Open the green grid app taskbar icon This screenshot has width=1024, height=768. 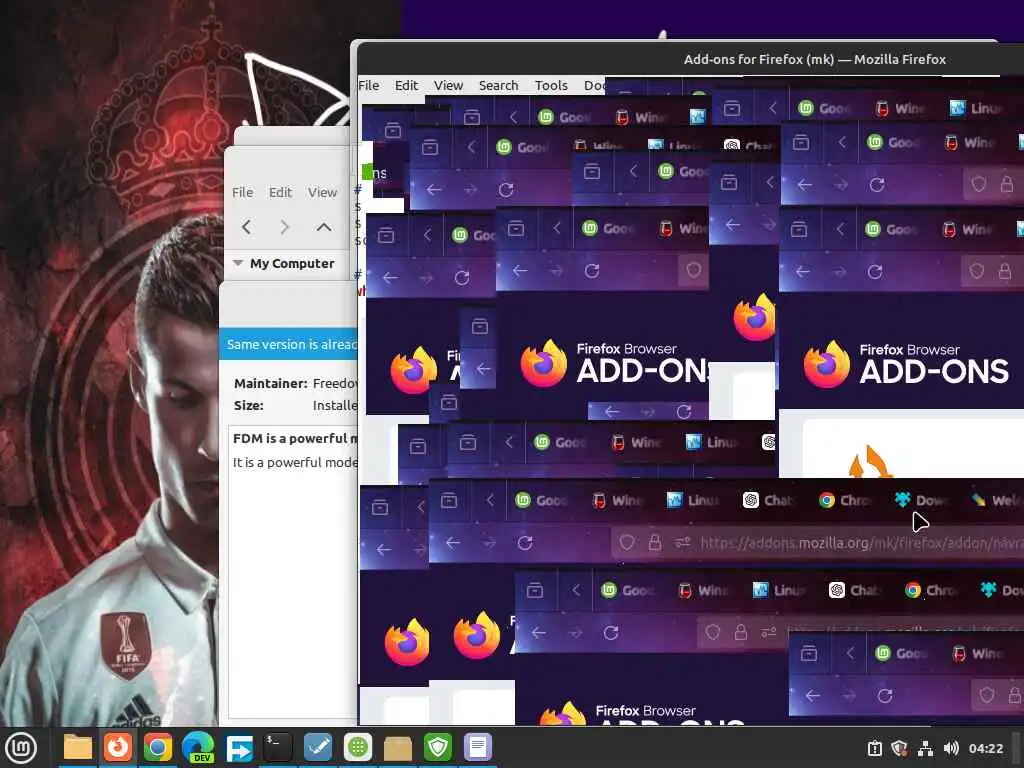pyautogui.click(x=358, y=748)
